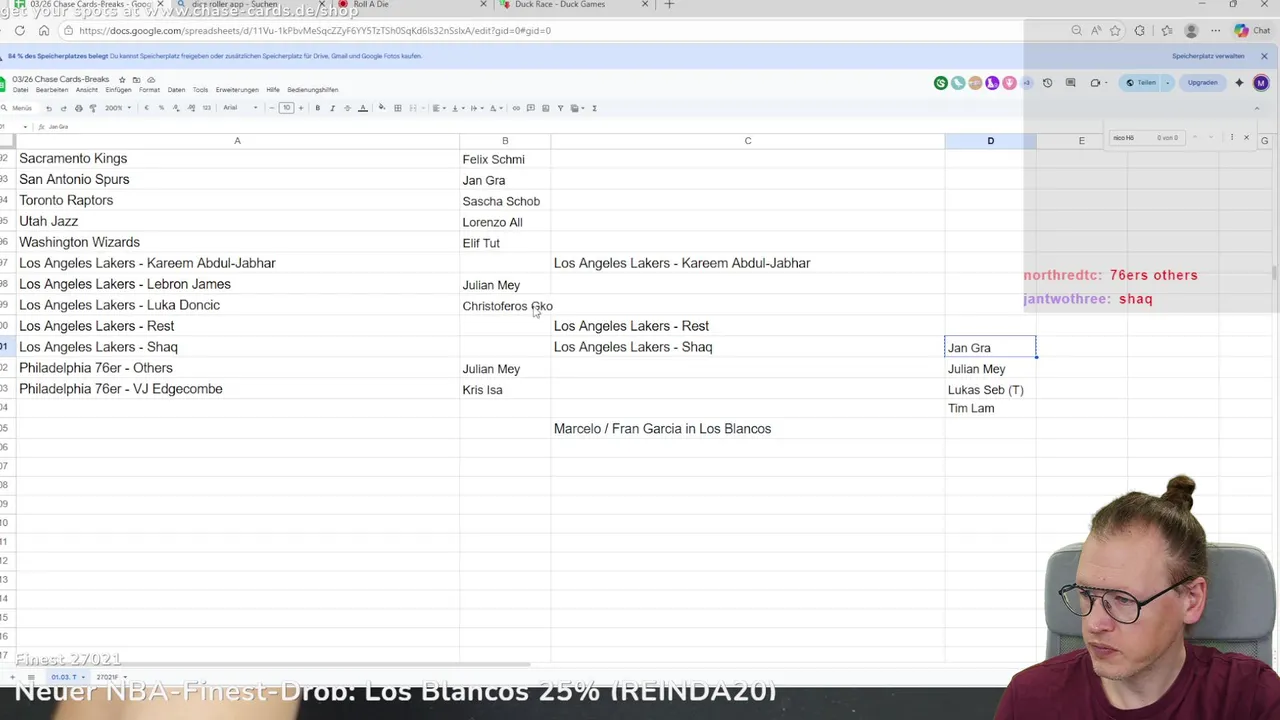Undo the last action in the toolbar
The width and height of the screenshot is (1280, 720).
click(x=48, y=108)
